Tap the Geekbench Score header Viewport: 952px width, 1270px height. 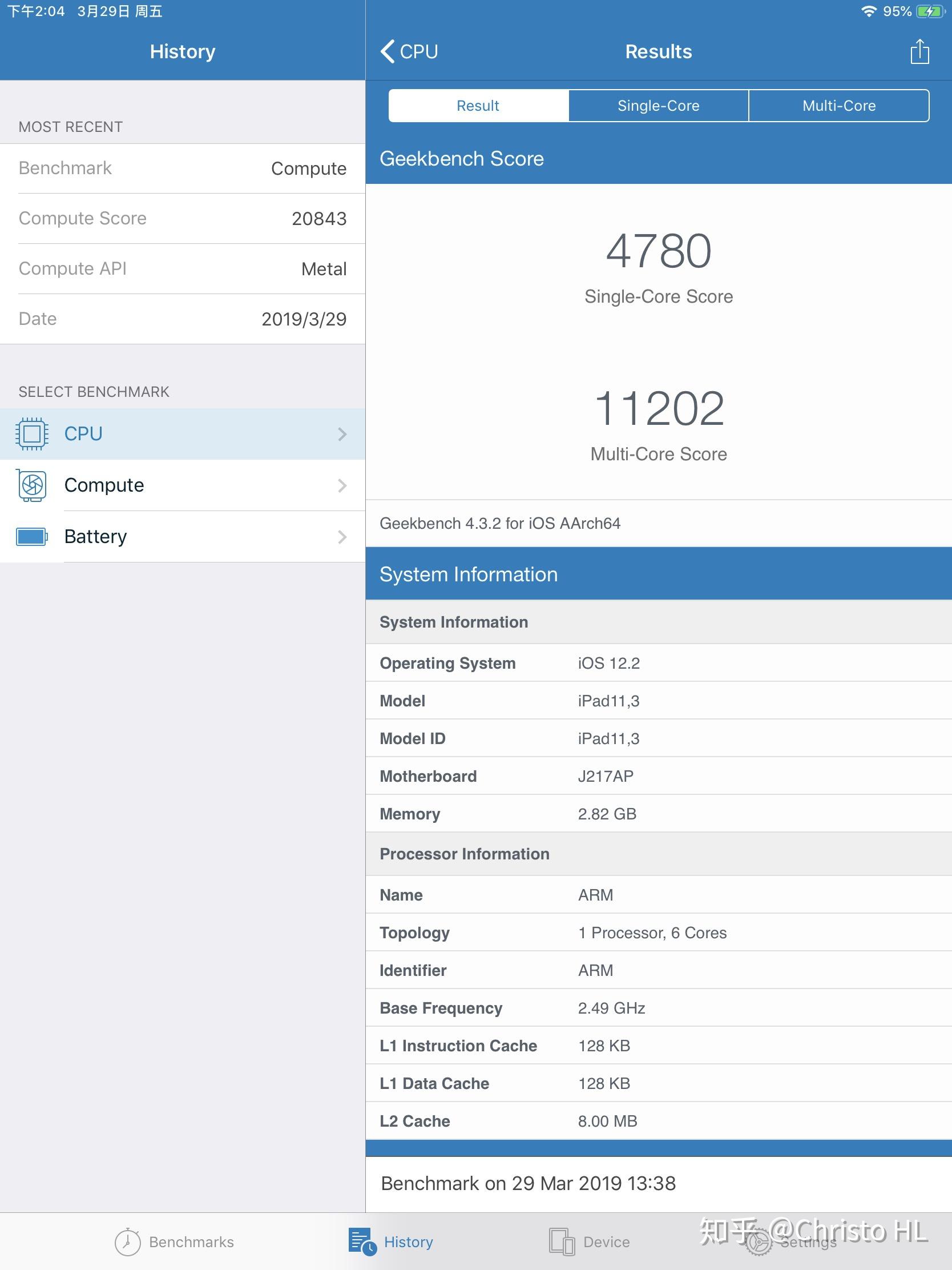462,158
